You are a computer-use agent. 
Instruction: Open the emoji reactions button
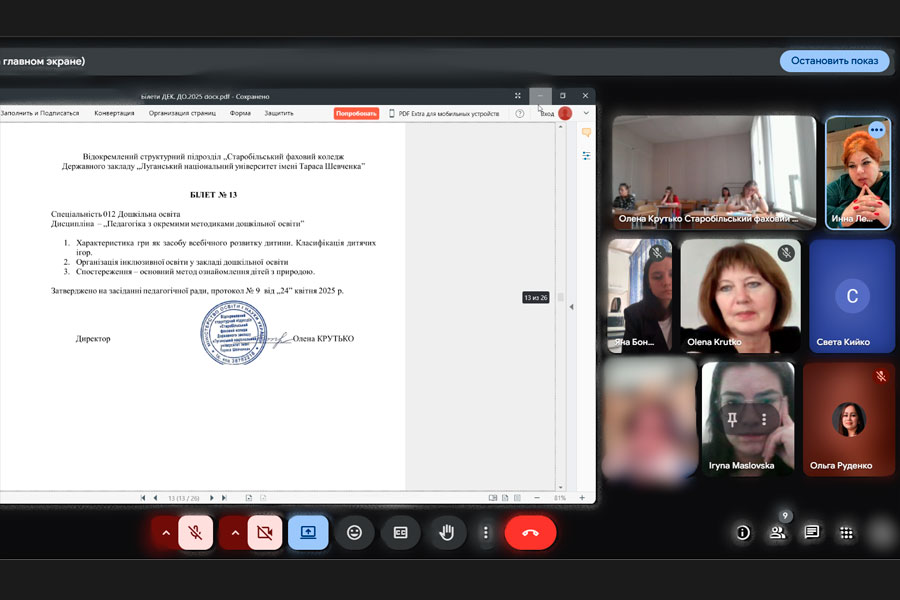point(354,532)
